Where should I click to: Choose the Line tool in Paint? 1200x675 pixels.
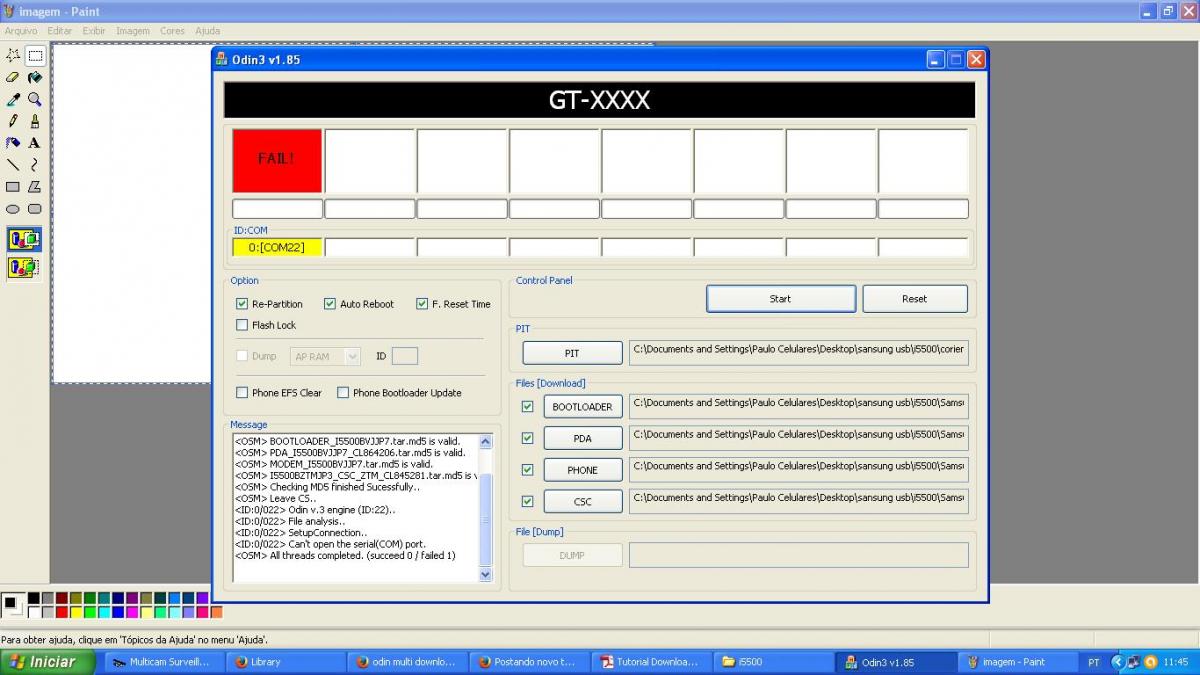[x=13, y=165]
